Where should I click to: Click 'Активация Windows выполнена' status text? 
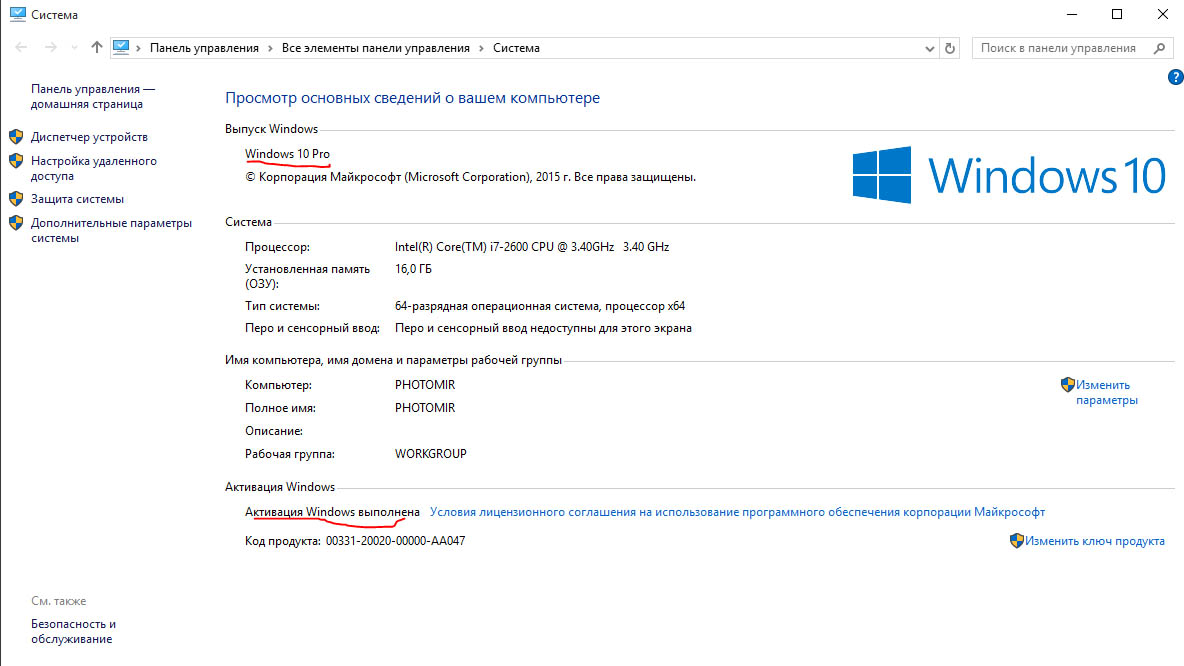point(332,512)
